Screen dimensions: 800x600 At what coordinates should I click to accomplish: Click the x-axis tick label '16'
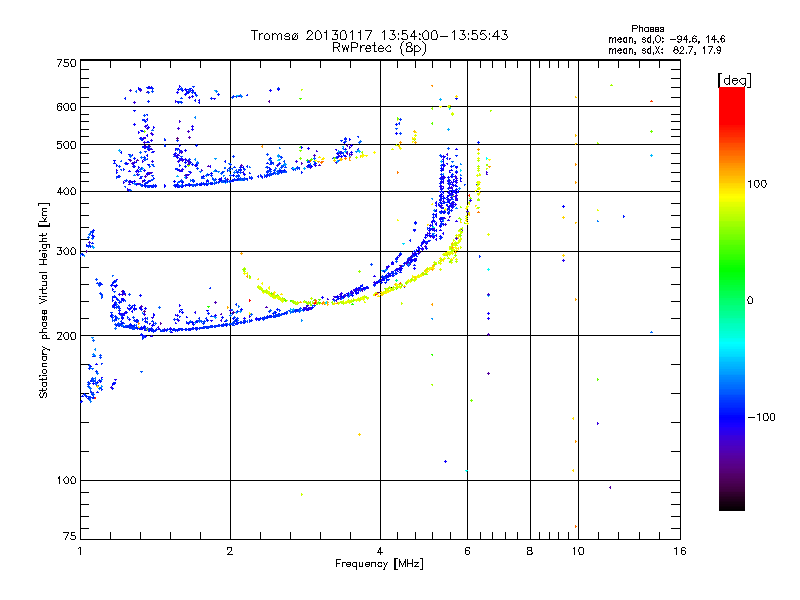[x=680, y=551]
